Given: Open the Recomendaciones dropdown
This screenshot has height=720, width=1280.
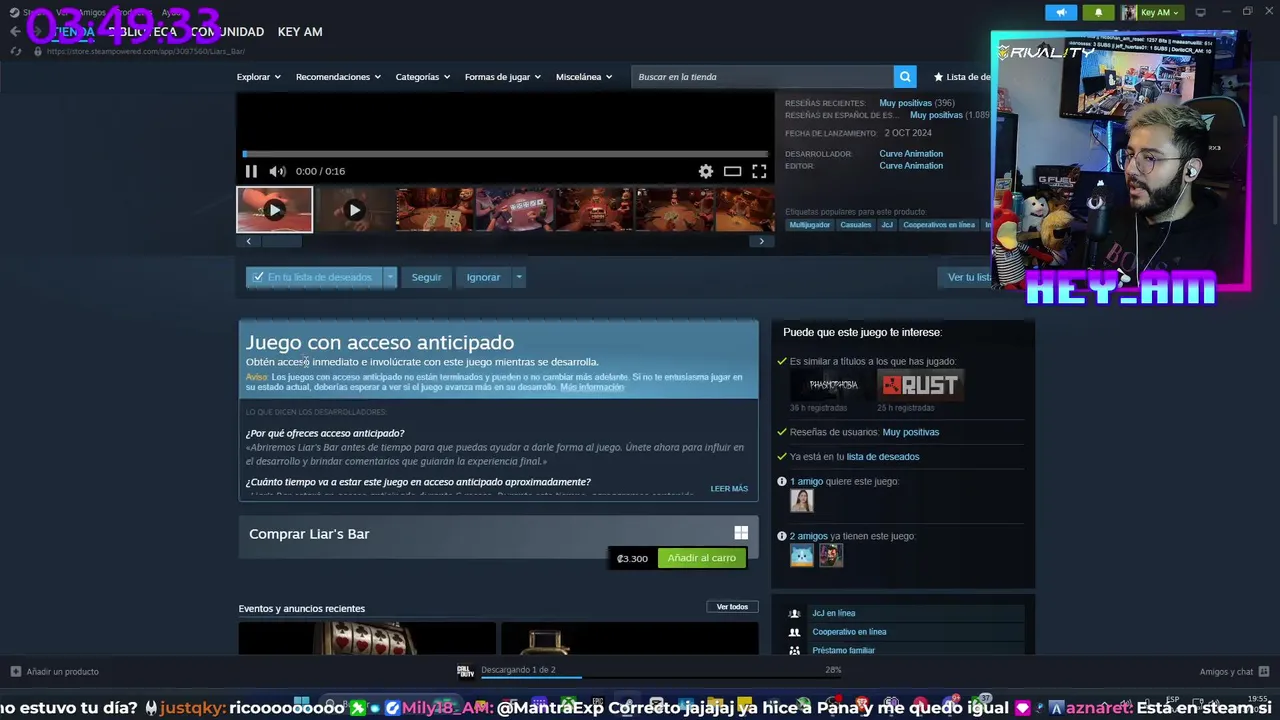Looking at the screenshot, I should [x=338, y=77].
